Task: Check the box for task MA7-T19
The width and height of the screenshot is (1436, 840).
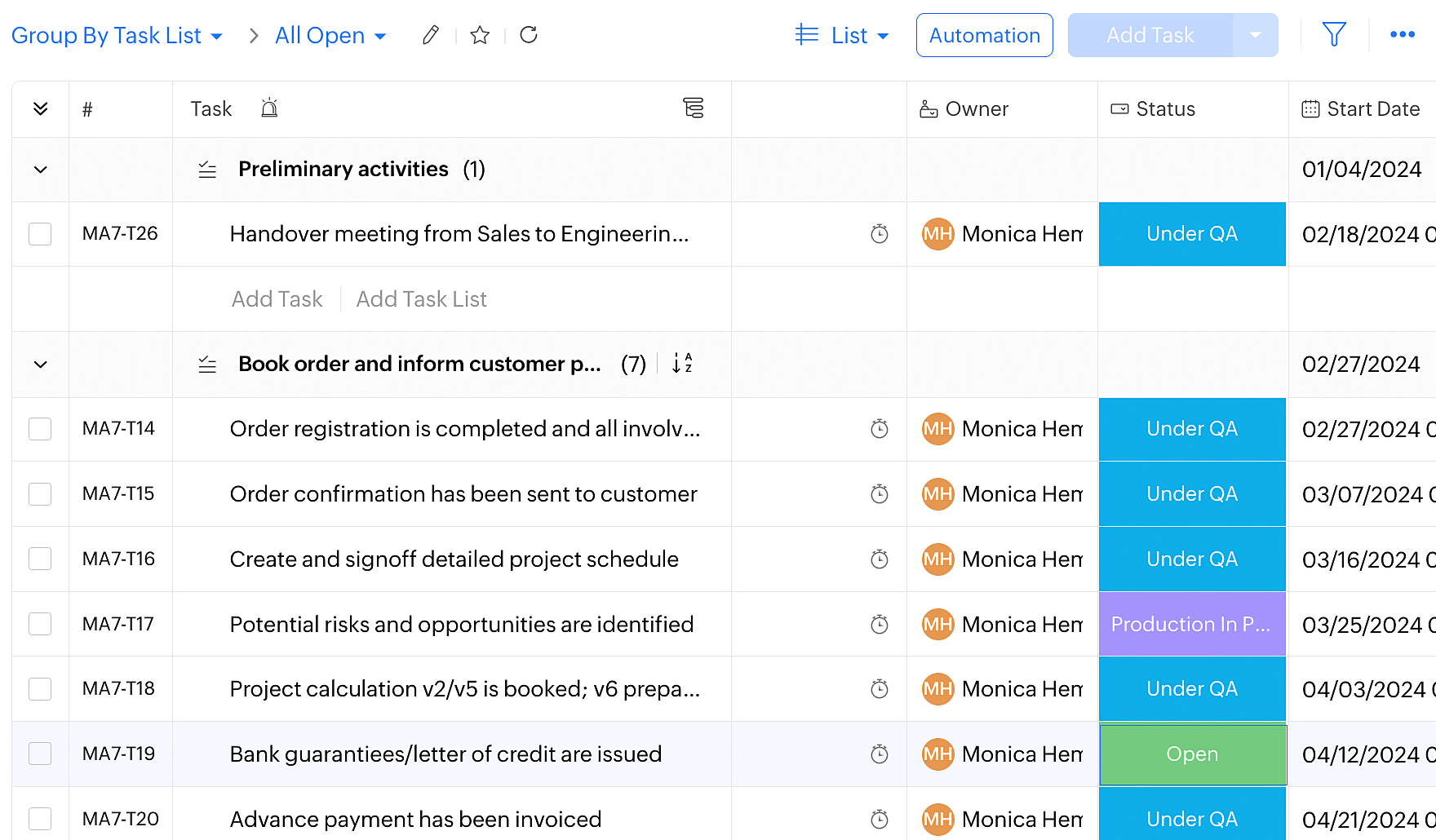Action: pyautogui.click(x=40, y=754)
